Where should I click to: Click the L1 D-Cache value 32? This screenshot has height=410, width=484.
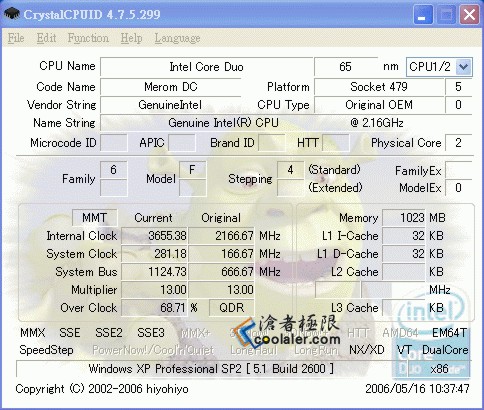[x=404, y=254]
